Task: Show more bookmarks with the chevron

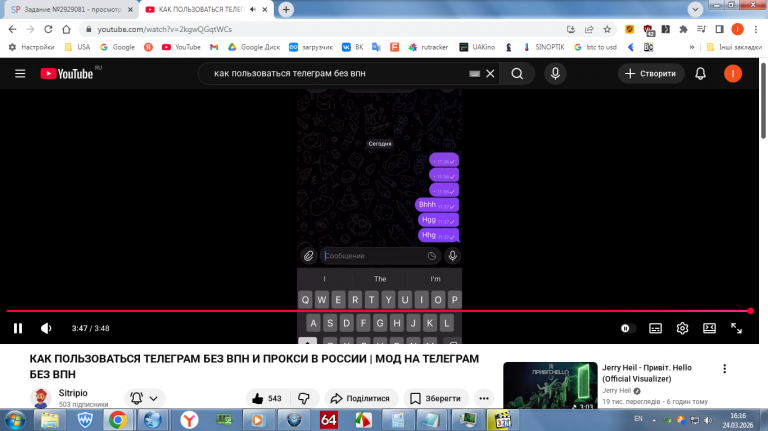Action: click(692, 47)
